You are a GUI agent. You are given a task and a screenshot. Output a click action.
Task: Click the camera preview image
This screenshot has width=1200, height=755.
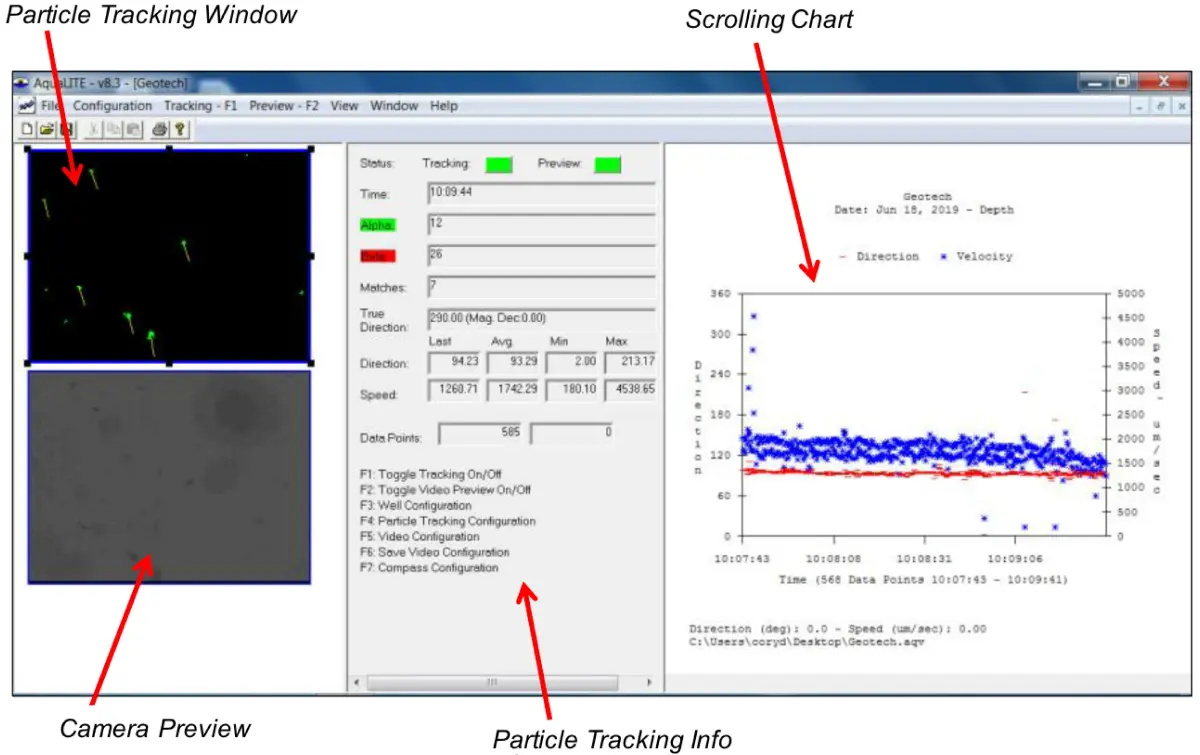pyautogui.click(x=168, y=477)
